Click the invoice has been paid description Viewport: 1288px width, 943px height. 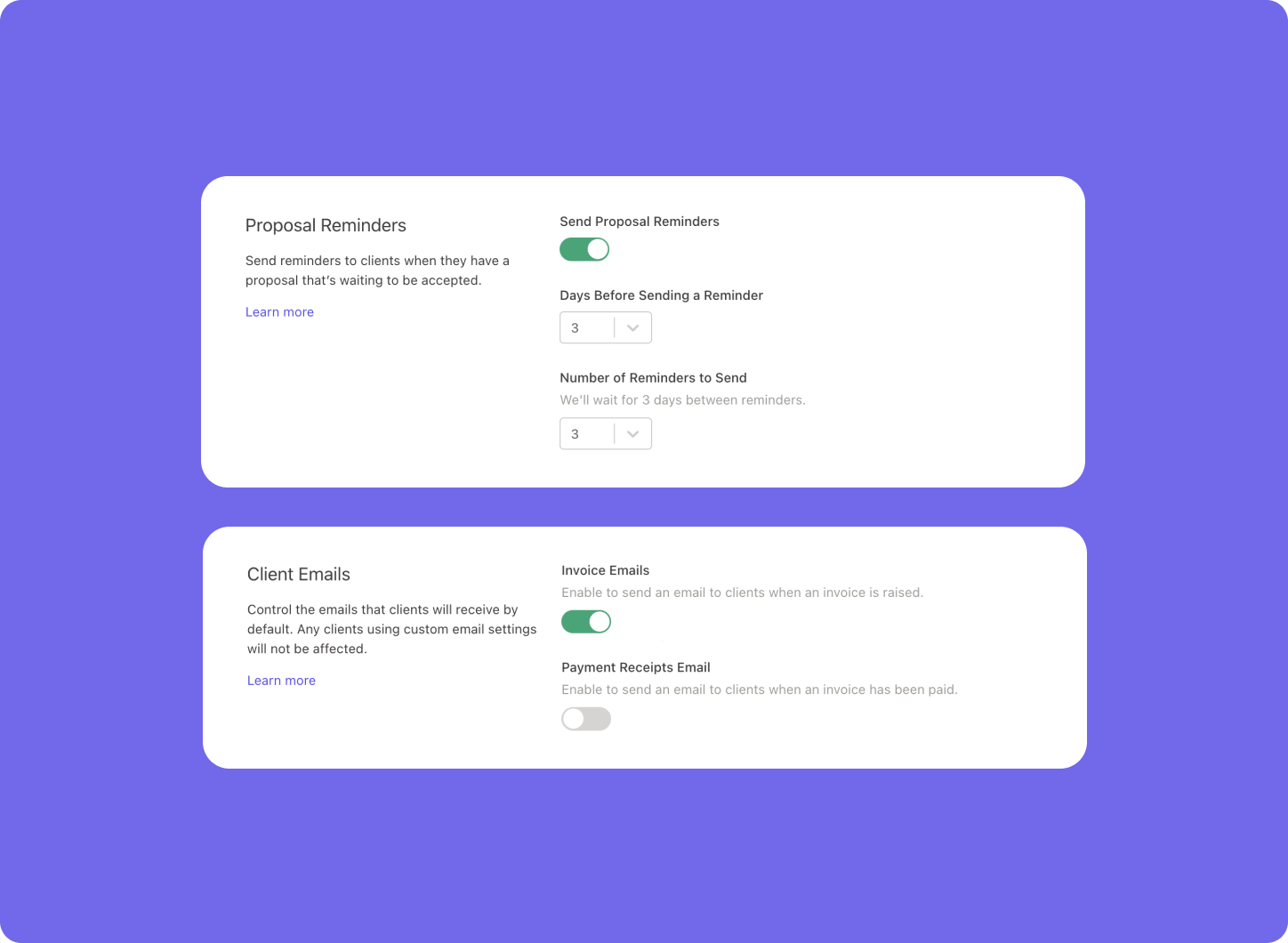point(759,689)
